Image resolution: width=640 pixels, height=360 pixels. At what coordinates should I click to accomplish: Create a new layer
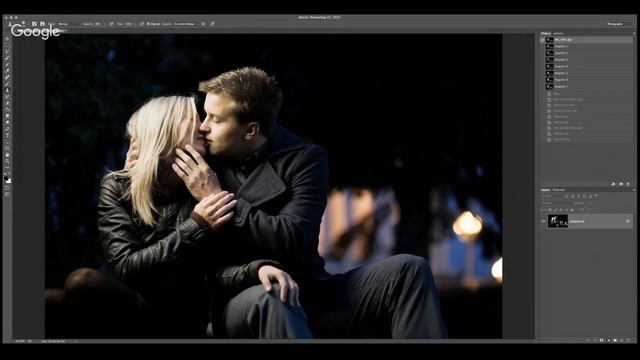click(x=622, y=340)
